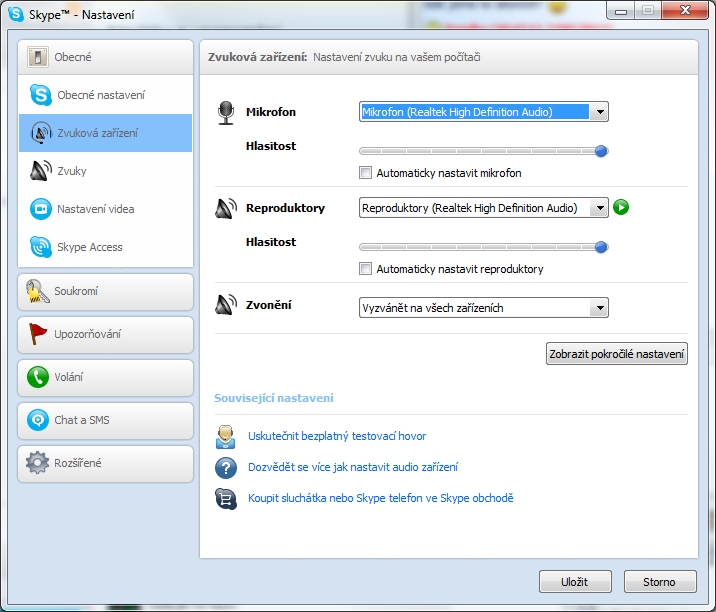
Task: Minimize the Skype Nastavení window
Action: (621, 11)
